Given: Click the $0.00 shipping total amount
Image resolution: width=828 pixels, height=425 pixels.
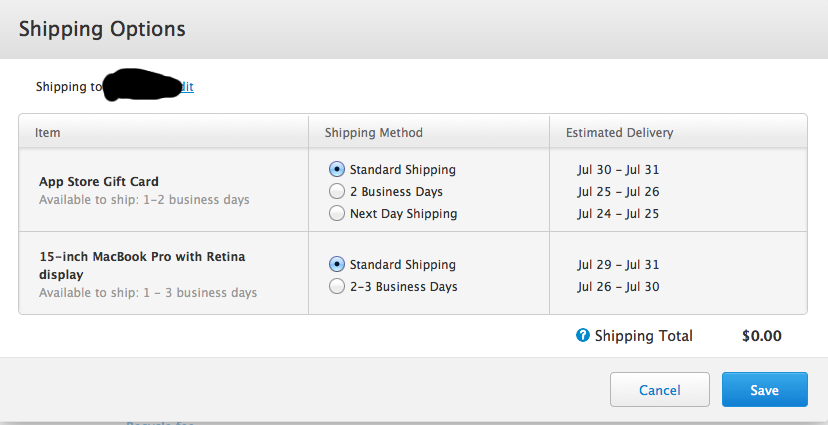Looking at the screenshot, I should (761, 336).
